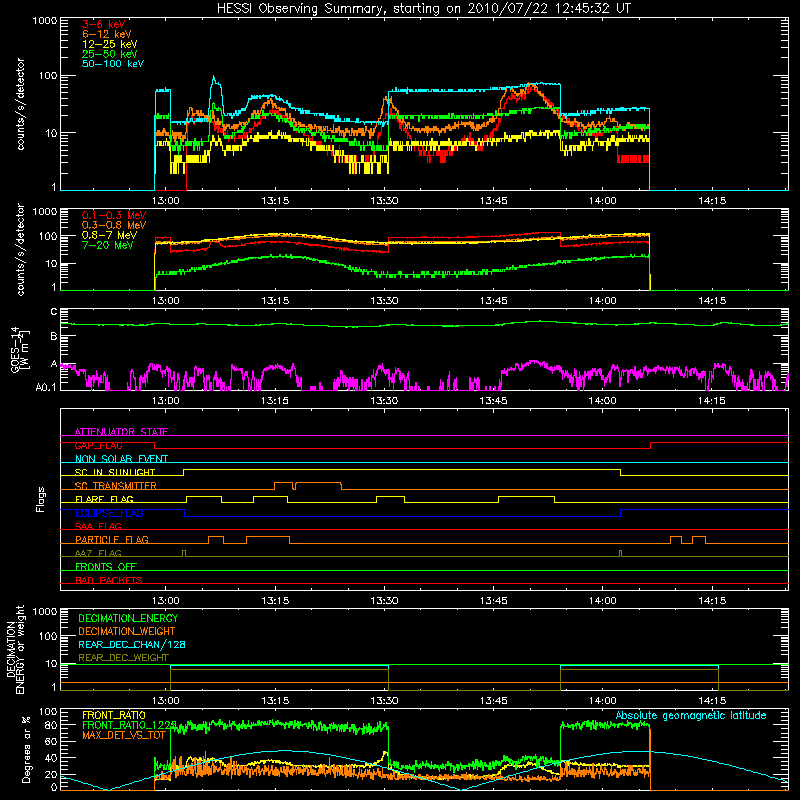Select the red '3-6 keV' legend label
Screen dimensions: 800x800
pyautogui.click(x=104, y=24)
